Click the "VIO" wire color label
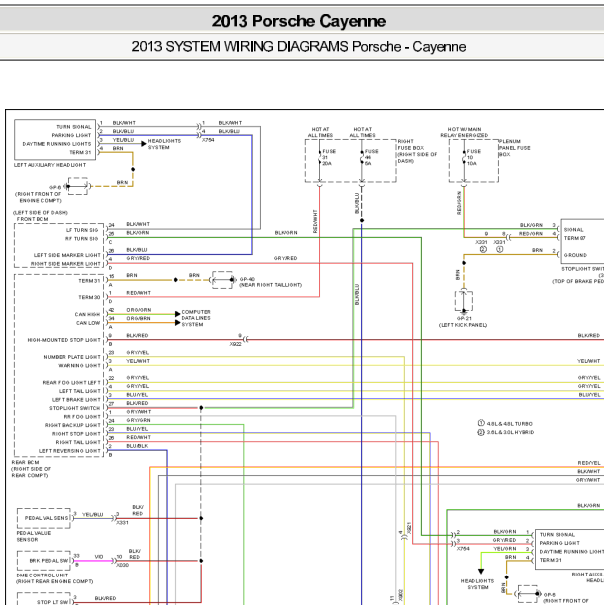The height and width of the screenshot is (605, 604). tap(99, 557)
